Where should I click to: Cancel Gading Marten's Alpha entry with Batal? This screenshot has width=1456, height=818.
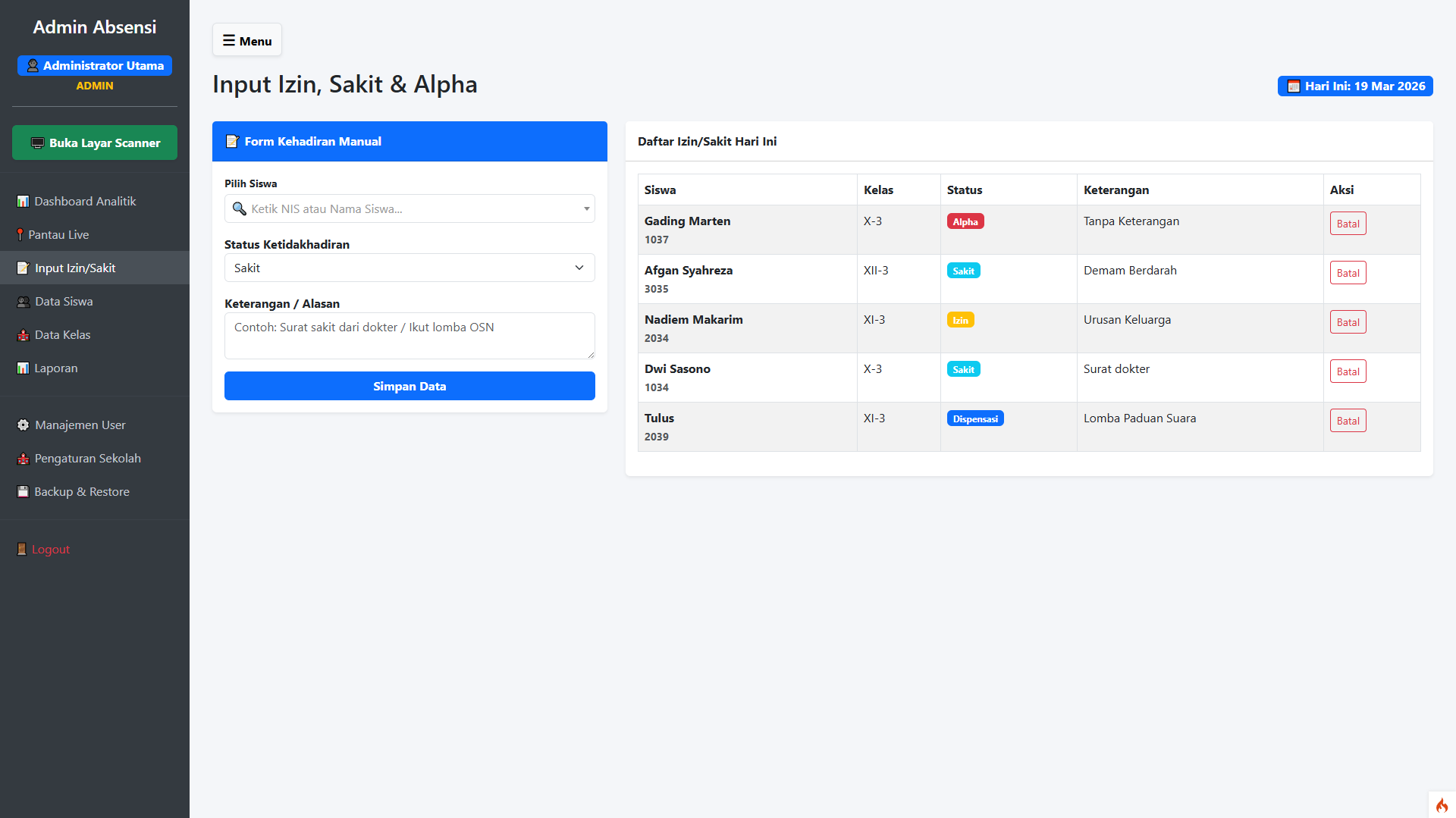[x=1348, y=224]
